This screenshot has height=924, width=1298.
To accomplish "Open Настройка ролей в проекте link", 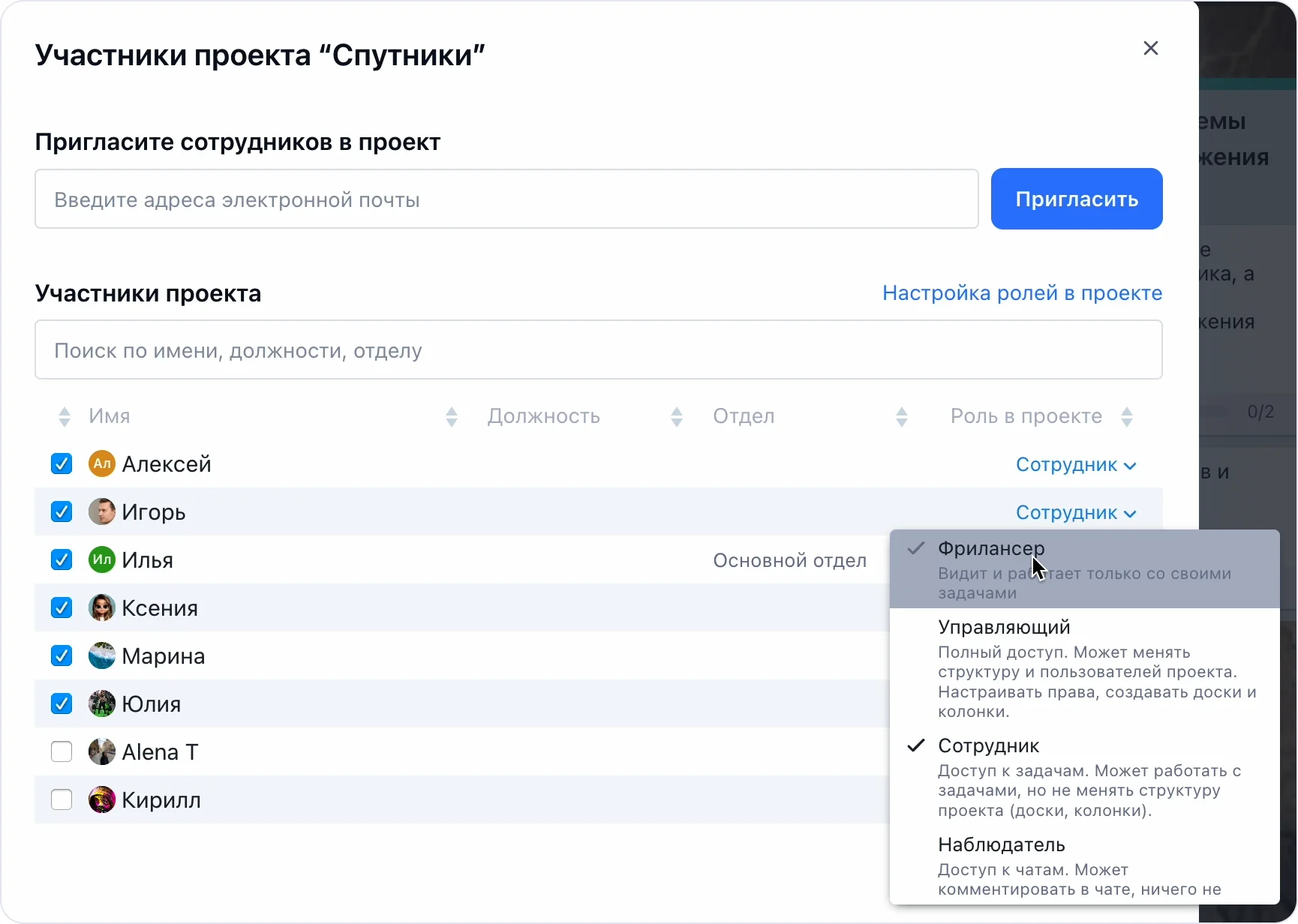I will click(x=1022, y=293).
